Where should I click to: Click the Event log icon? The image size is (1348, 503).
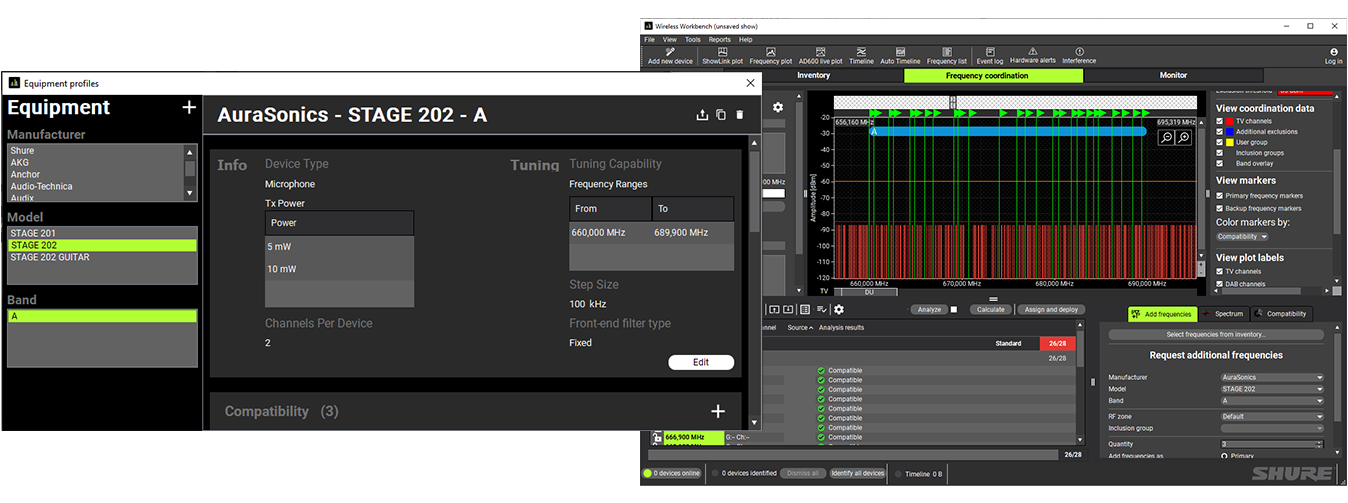click(988, 52)
